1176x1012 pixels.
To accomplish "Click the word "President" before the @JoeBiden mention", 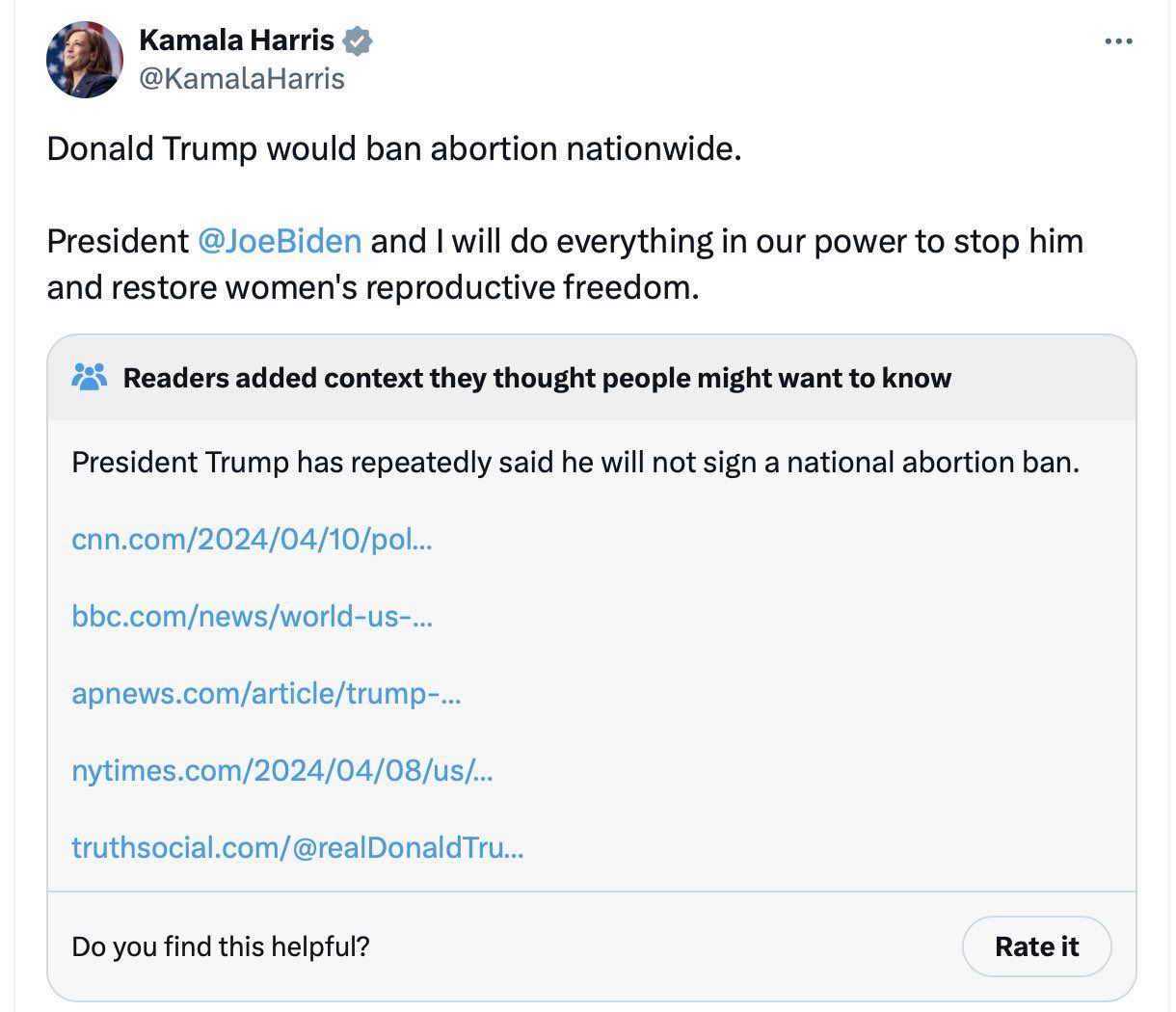I will point(118,241).
